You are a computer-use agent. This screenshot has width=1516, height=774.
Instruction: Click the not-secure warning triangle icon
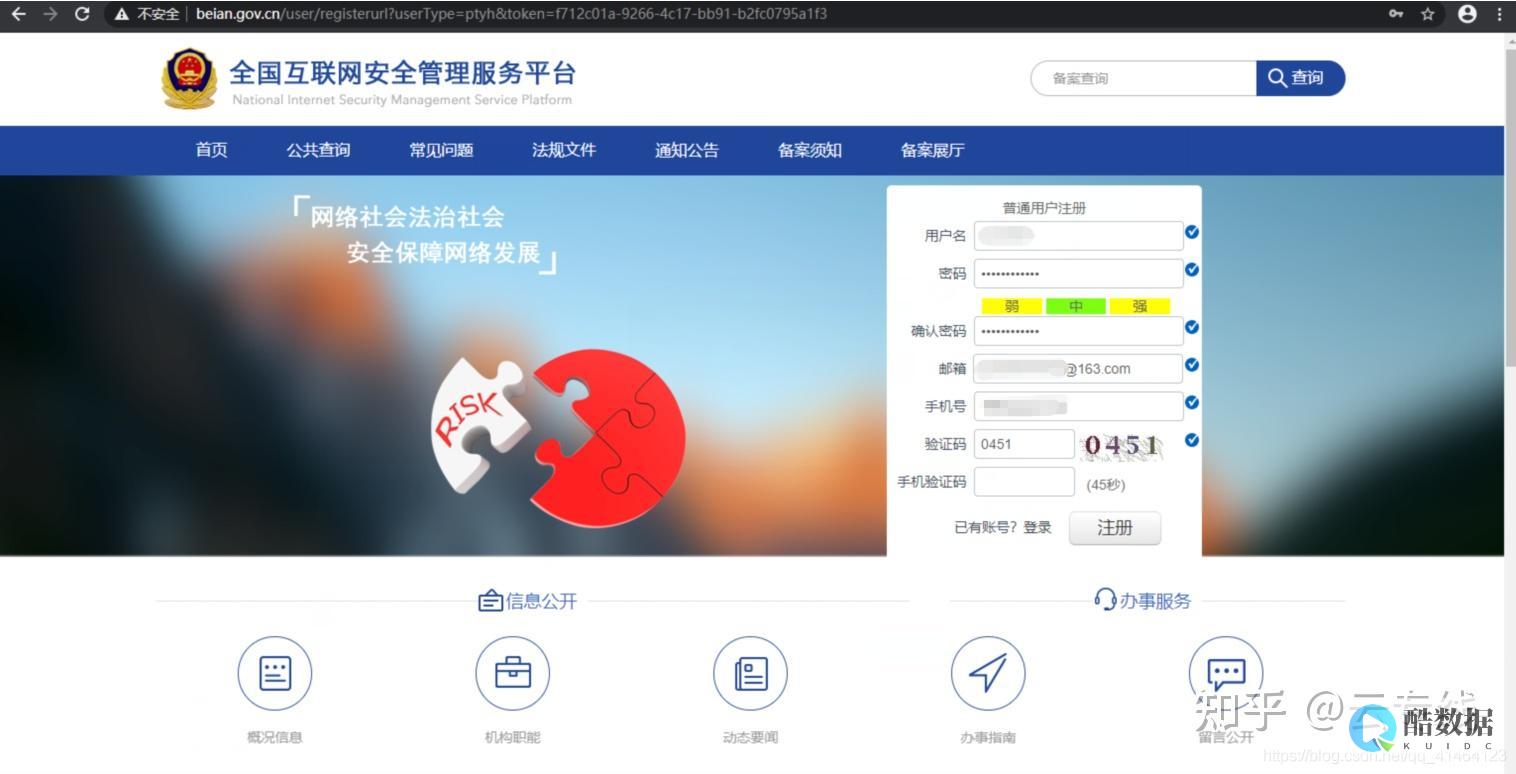[122, 14]
